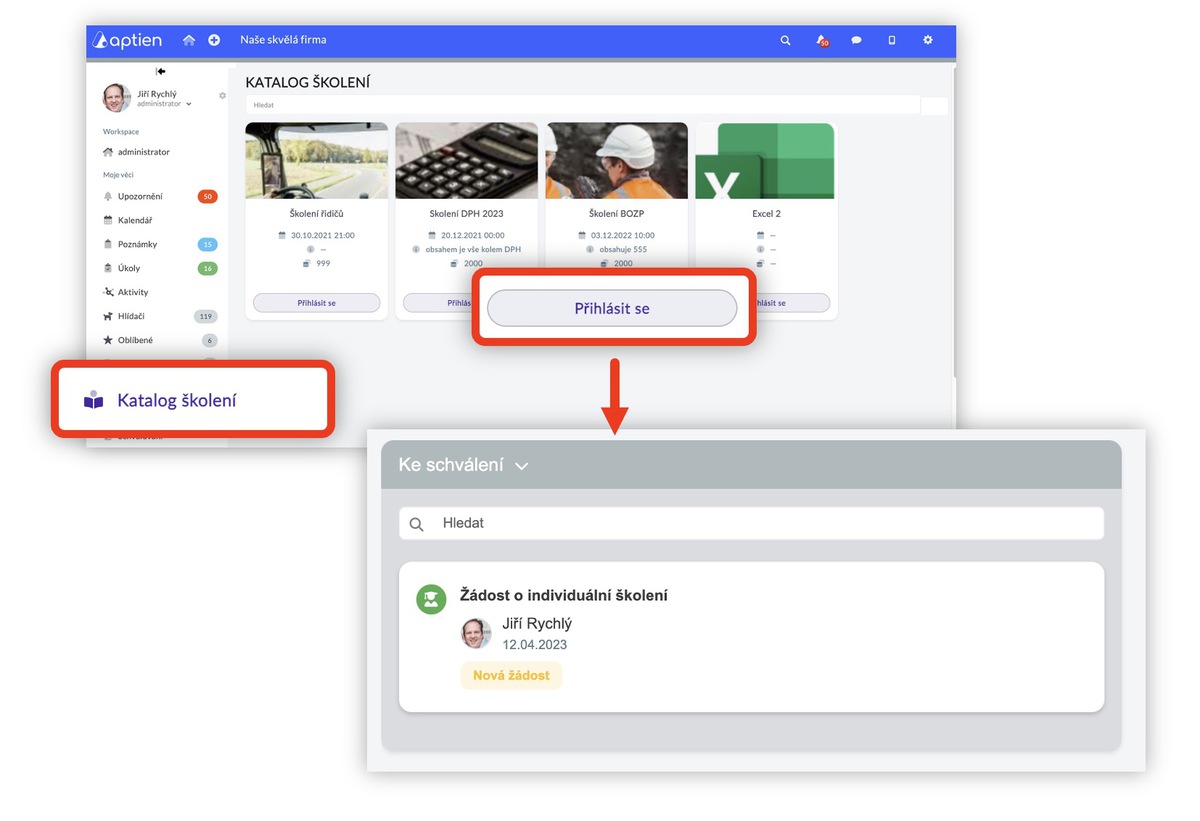1200x821 pixels.
Task: Expand the administrator role dropdown under user name
Action: [x=165, y=104]
